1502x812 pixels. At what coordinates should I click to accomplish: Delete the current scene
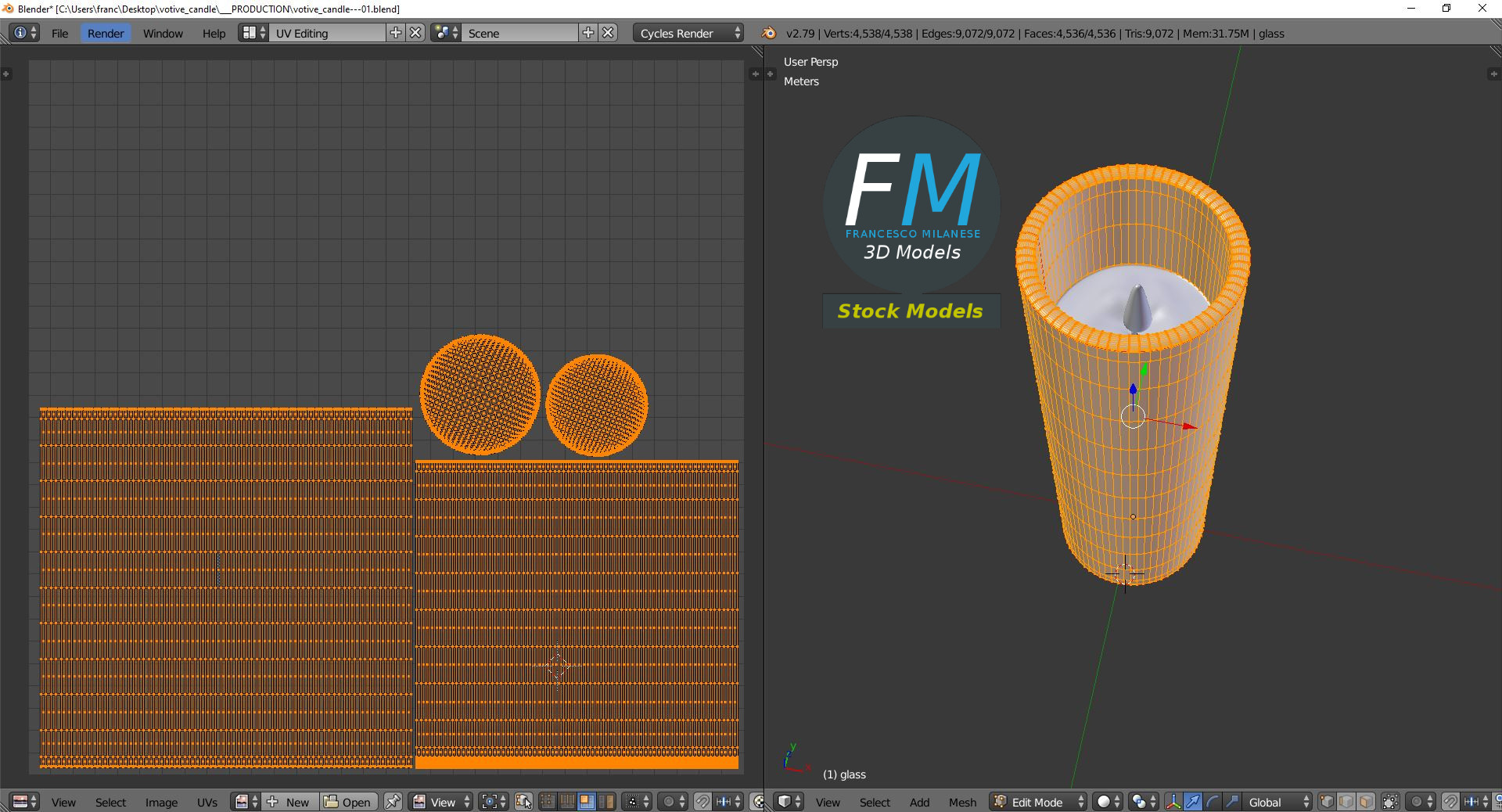click(609, 33)
